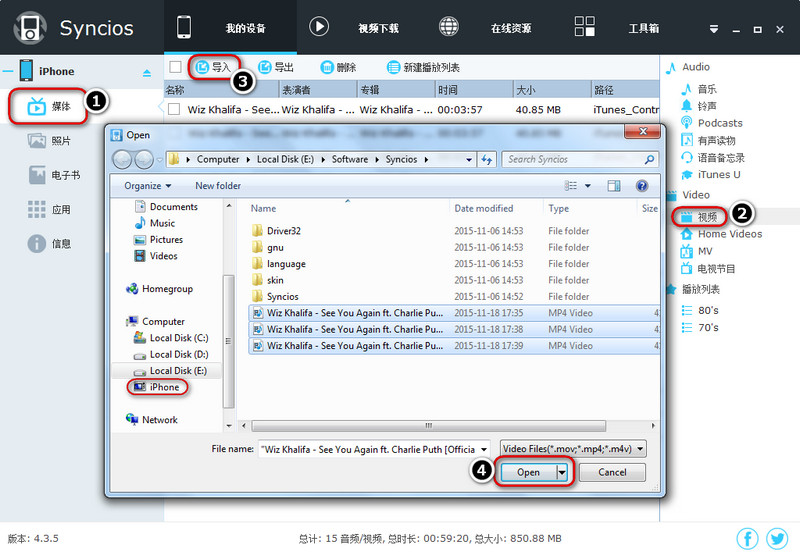Expand the address bar history dropdown
The image size is (800, 556).
pyautogui.click(x=469, y=160)
